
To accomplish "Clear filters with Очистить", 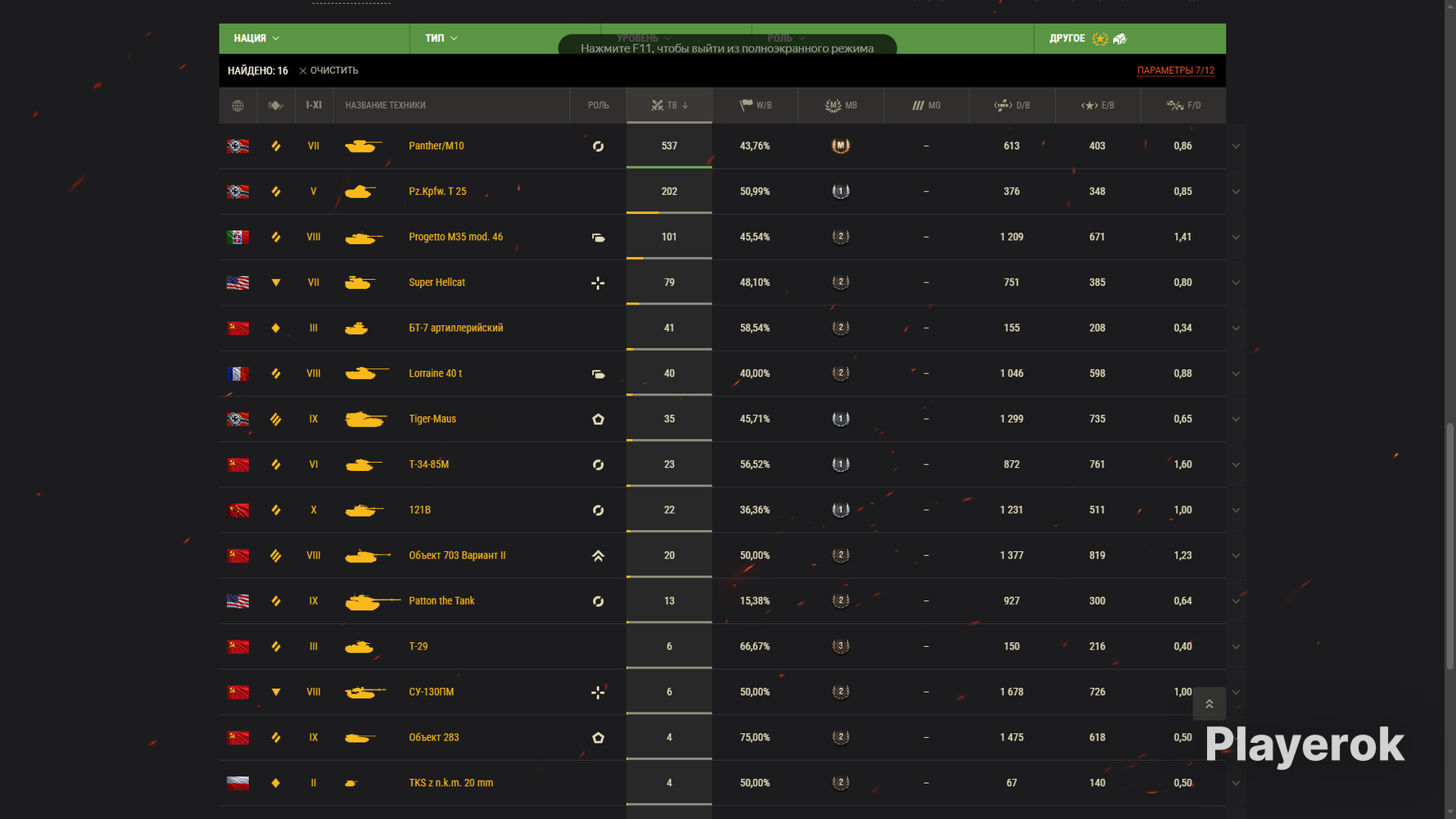I will [328, 70].
